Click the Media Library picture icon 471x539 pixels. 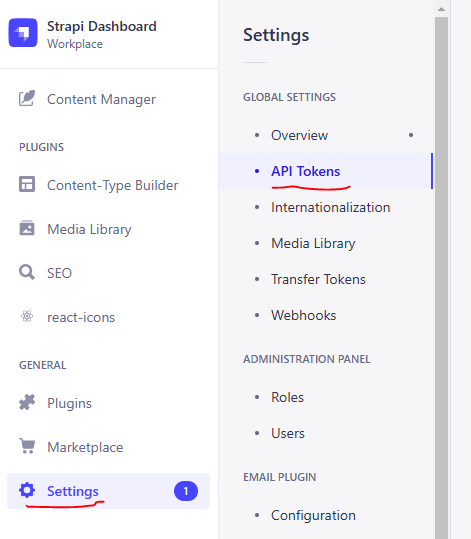pyautogui.click(x=27, y=228)
